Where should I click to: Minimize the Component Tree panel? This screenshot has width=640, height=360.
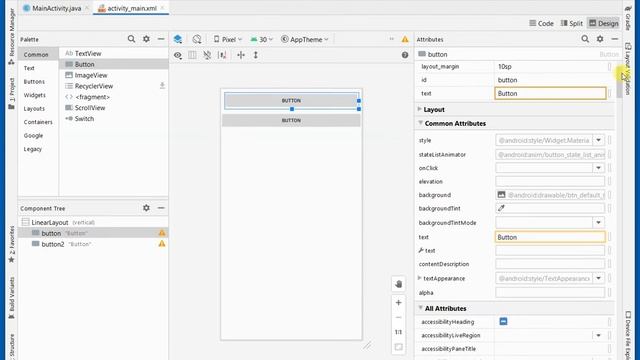(161, 208)
